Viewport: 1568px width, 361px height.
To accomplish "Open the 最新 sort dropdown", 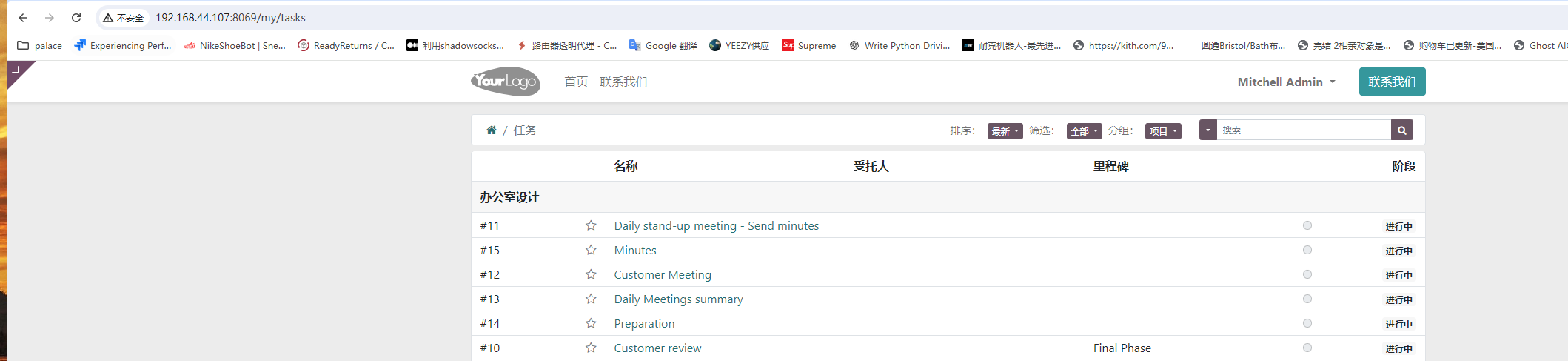I will coord(1005,131).
